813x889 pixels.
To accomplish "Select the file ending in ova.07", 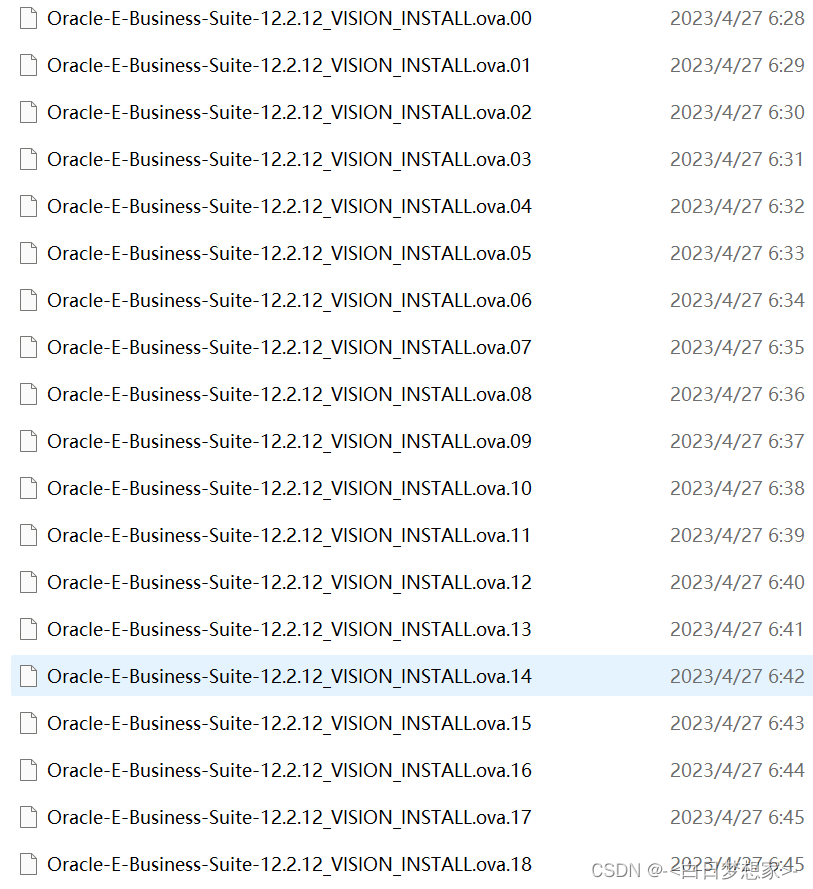I will (x=289, y=347).
